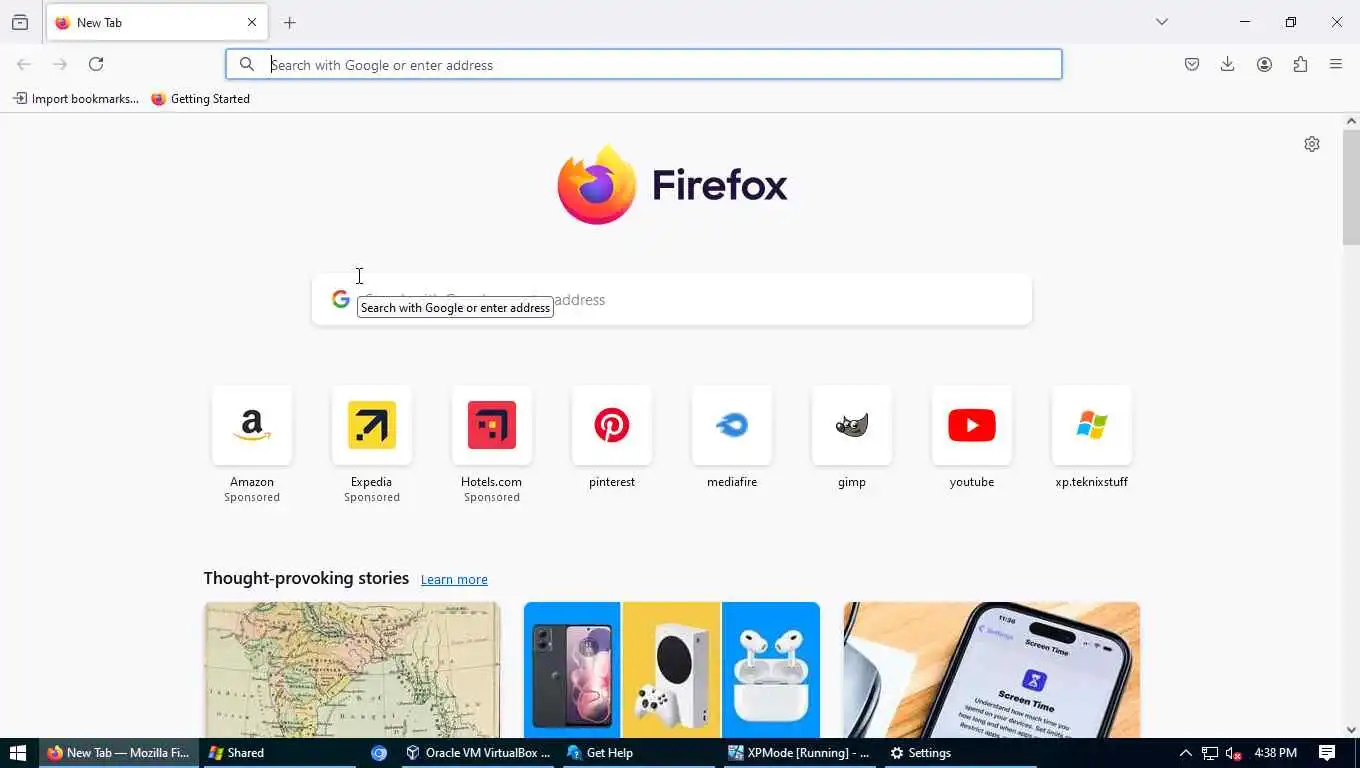
Task: Open the list all tabs dropdown
Action: [x=1162, y=22]
